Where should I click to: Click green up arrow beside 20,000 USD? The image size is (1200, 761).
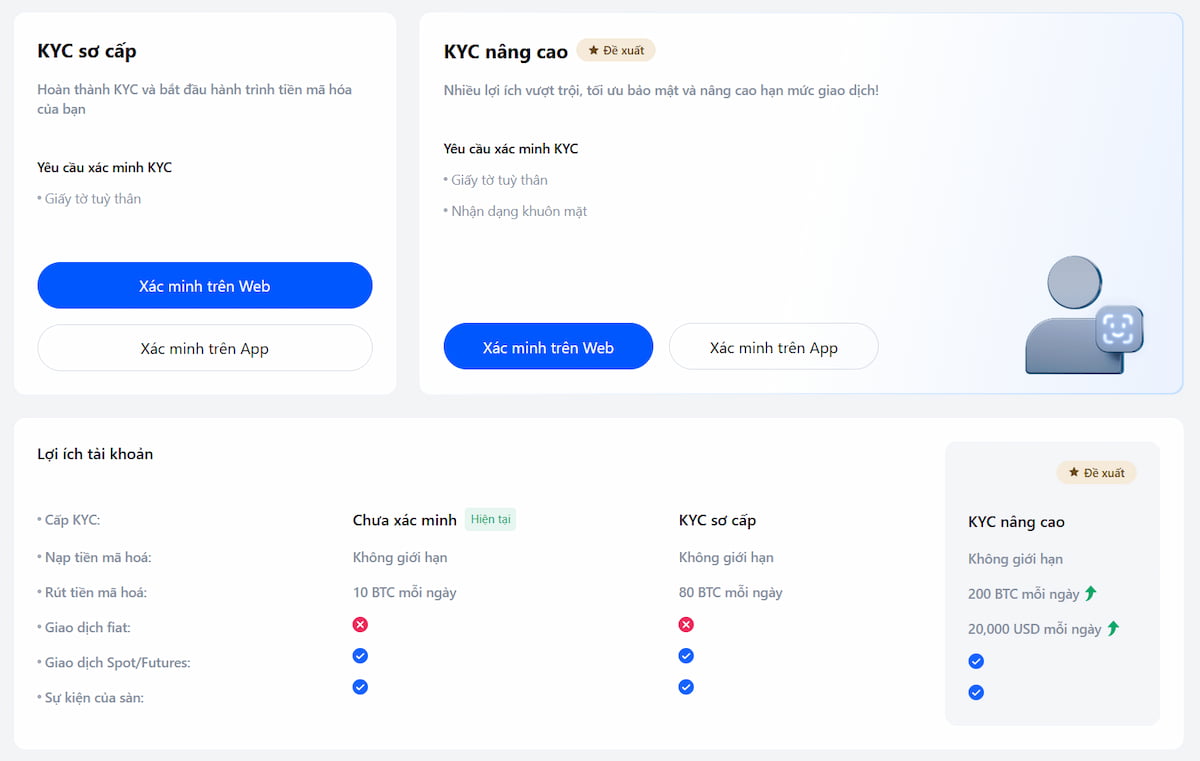[1113, 628]
